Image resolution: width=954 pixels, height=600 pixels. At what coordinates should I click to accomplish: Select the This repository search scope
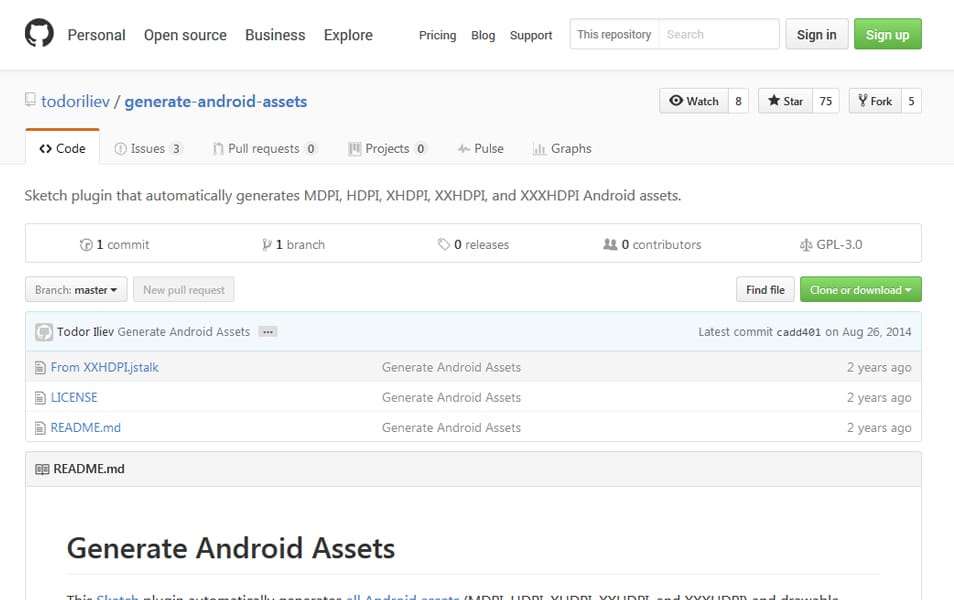point(614,35)
